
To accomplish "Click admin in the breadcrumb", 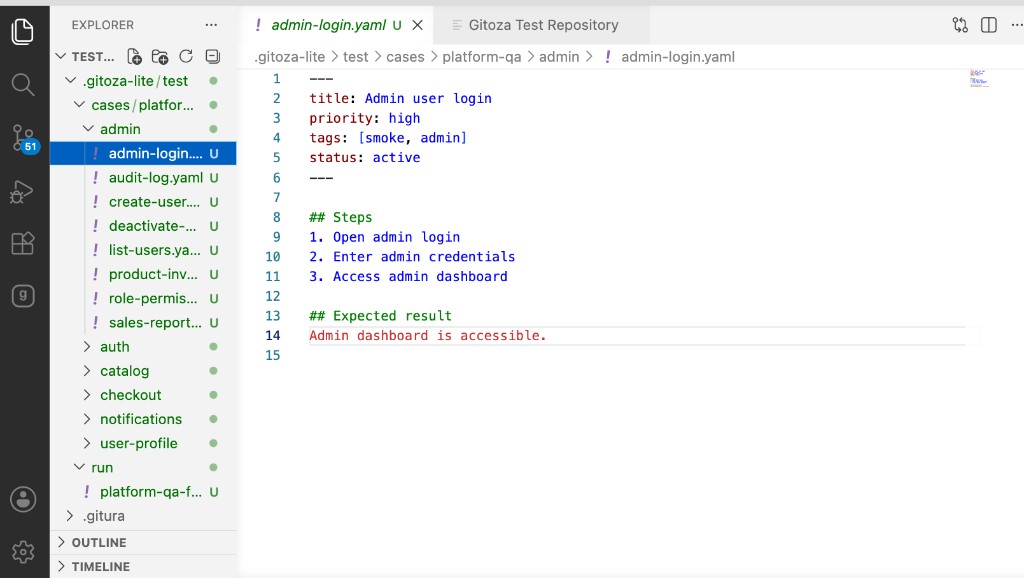I will (x=559, y=57).
